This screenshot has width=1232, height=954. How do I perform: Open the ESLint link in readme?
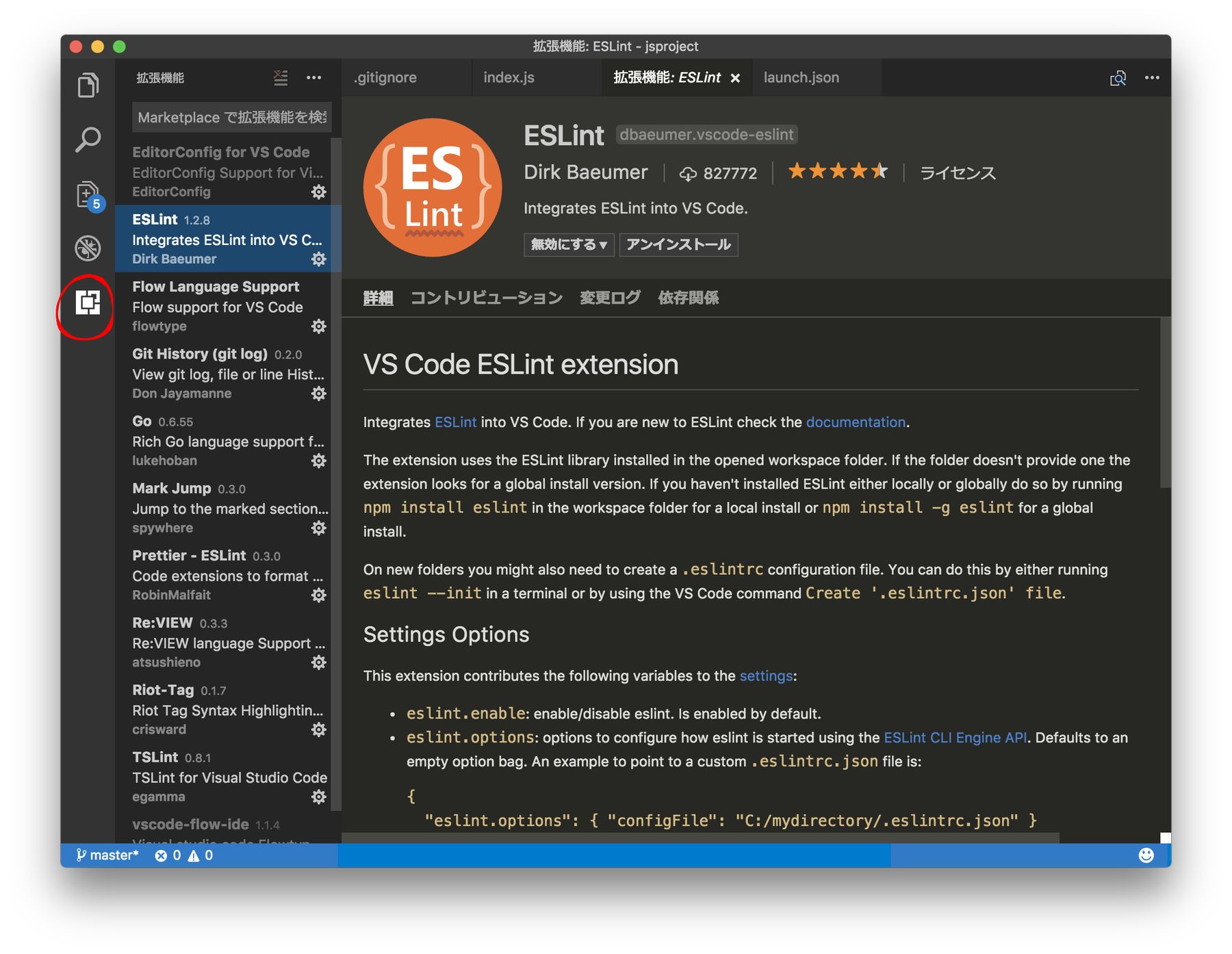pos(455,422)
